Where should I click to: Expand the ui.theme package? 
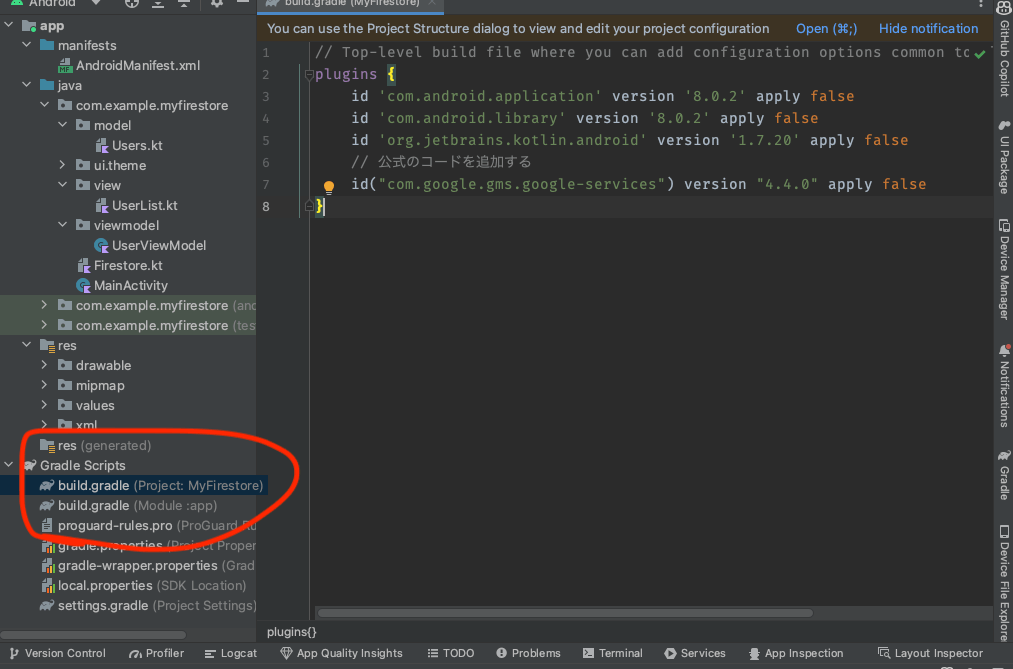(x=63, y=165)
